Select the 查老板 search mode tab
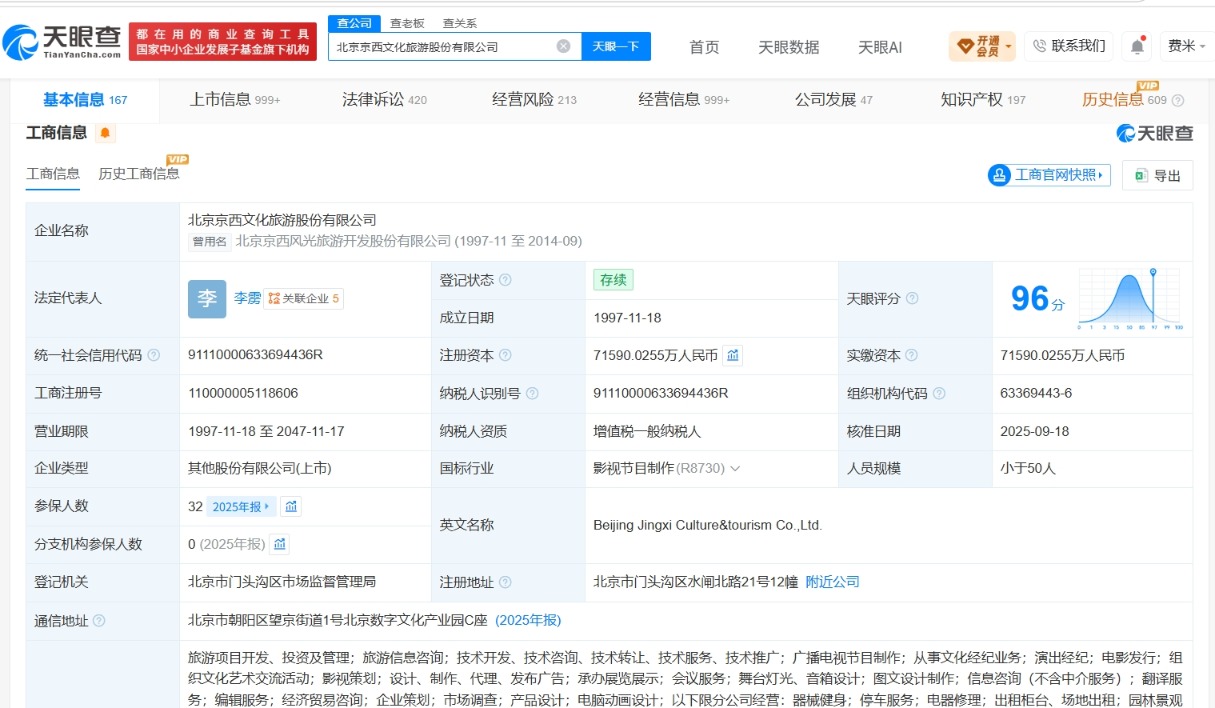Image resolution: width=1215 pixels, height=708 pixels. click(x=407, y=23)
